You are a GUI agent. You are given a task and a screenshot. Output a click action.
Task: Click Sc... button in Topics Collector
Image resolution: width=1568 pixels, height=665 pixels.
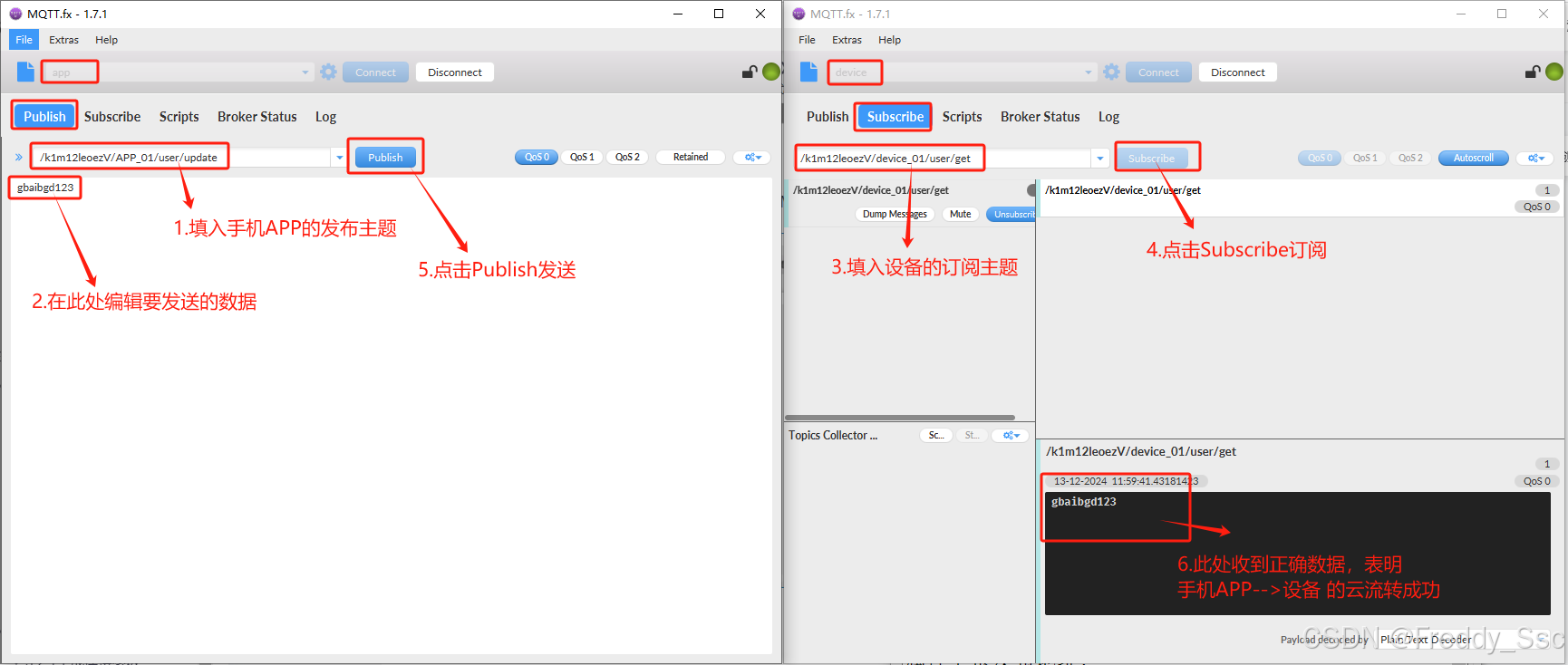[936, 435]
